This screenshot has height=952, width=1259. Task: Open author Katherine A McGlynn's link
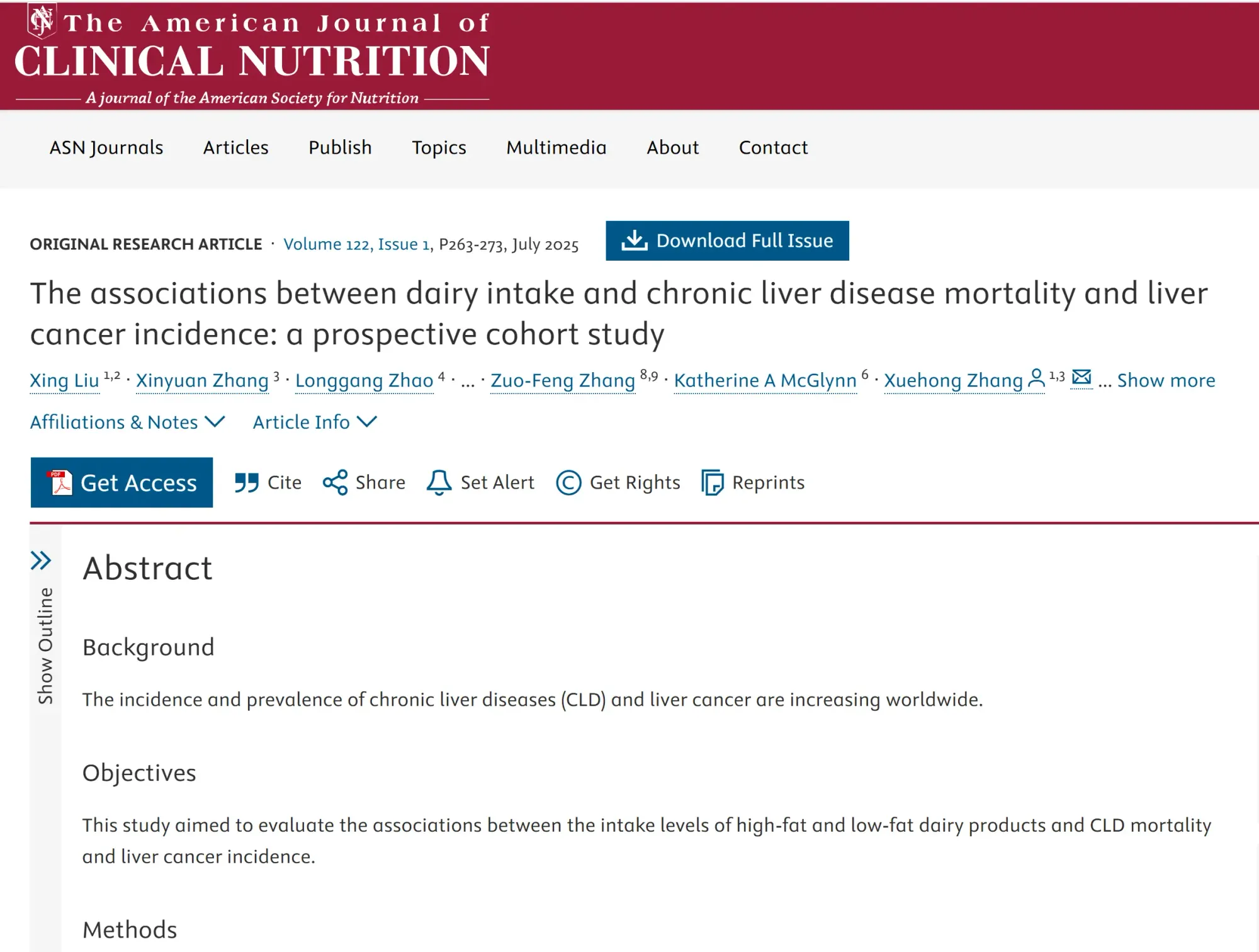[765, 380]
